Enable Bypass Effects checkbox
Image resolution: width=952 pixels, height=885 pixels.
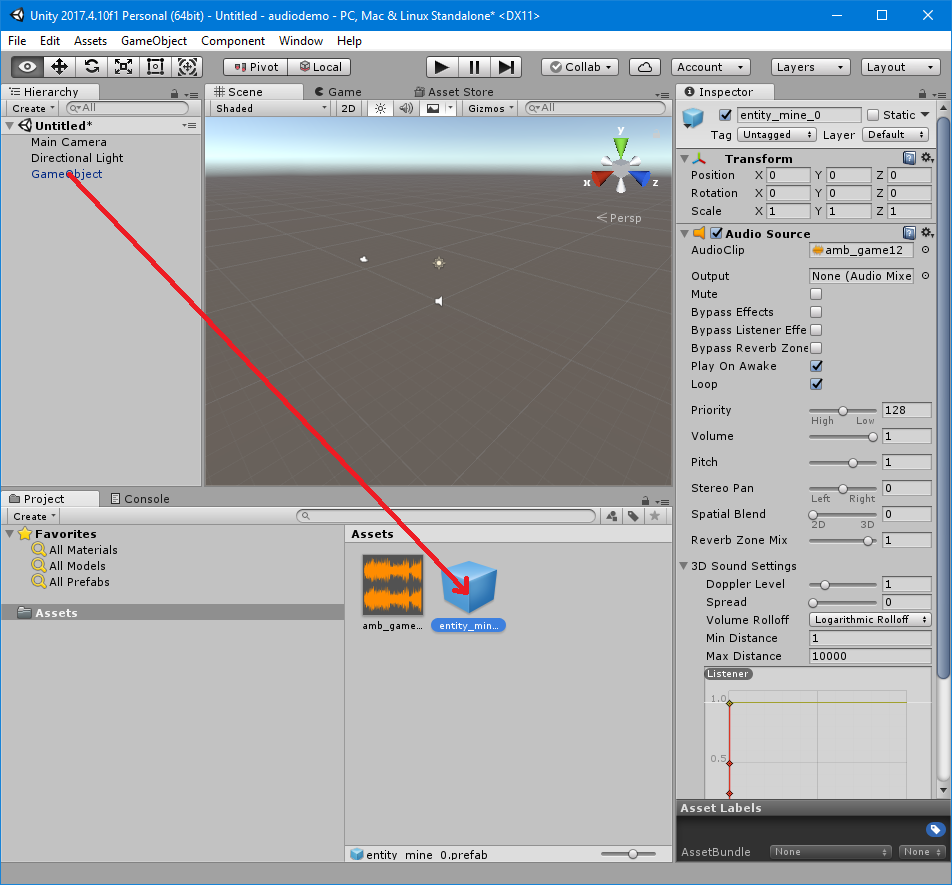(816, 312)
